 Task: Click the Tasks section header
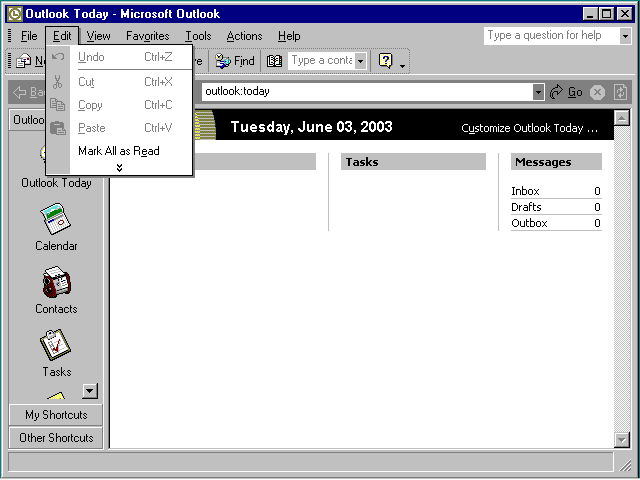pos(413,162)
